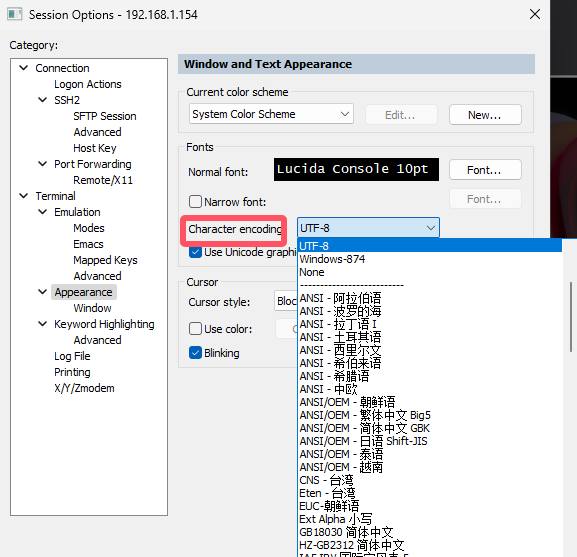577x557 pixels.
Task: Click the Lucida Console 10pt font preview
Action: (x=356, y=169)
